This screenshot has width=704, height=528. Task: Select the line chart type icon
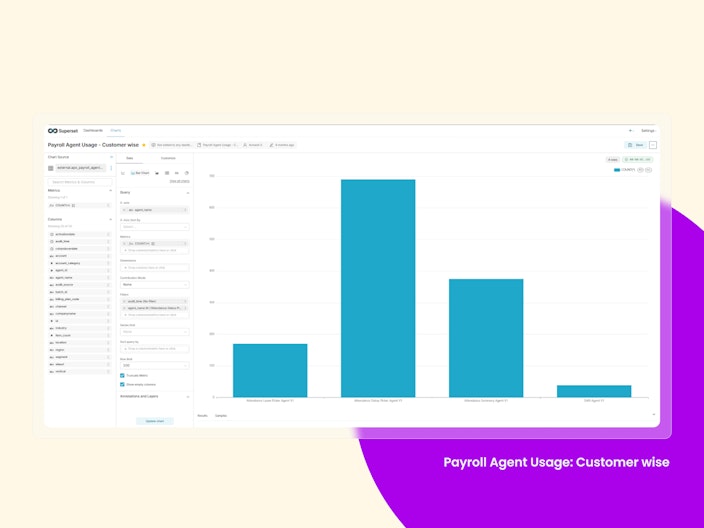click(x=123, y=173)
